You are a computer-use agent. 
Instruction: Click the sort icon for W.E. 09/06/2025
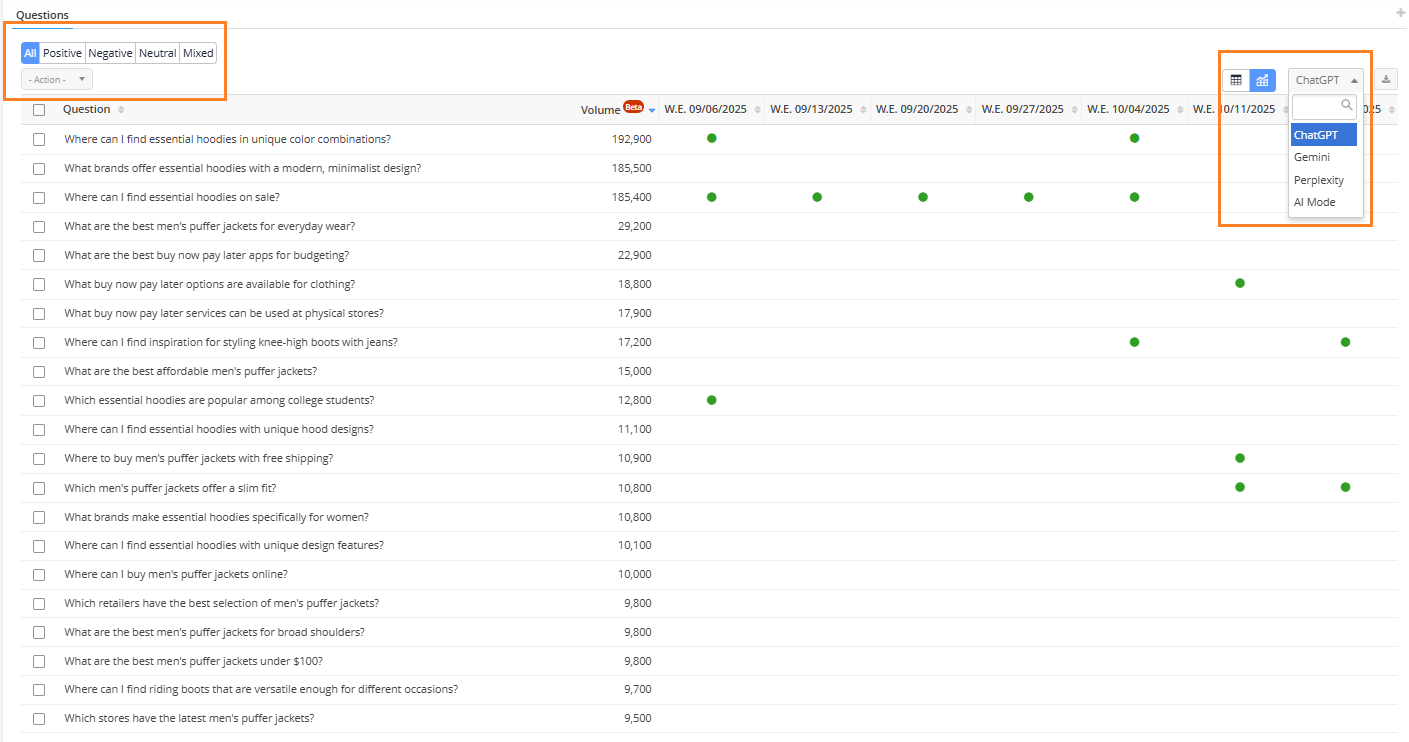click(757, 110)
